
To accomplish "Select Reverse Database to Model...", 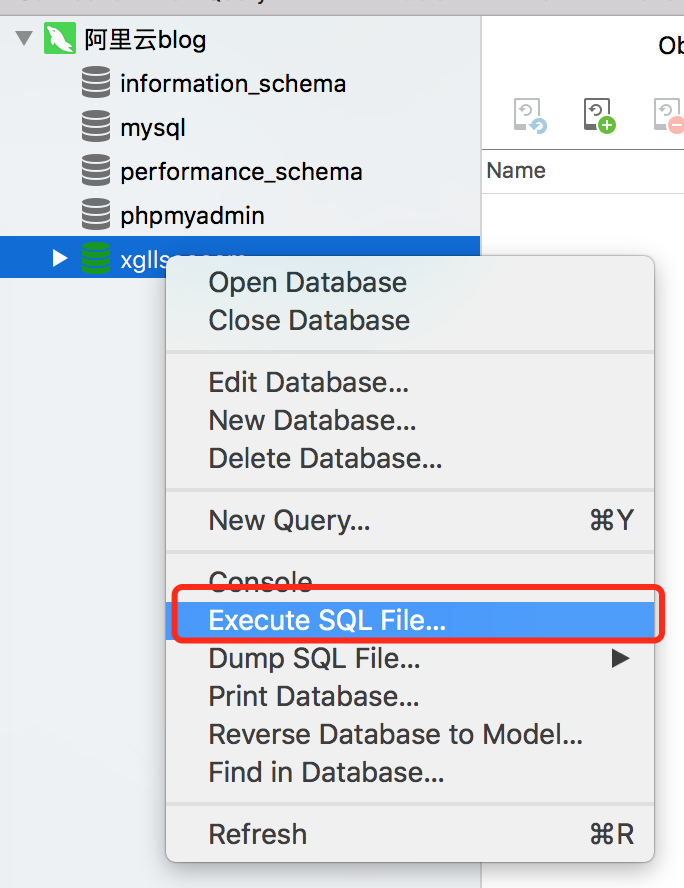I will [x=410, y=734].
